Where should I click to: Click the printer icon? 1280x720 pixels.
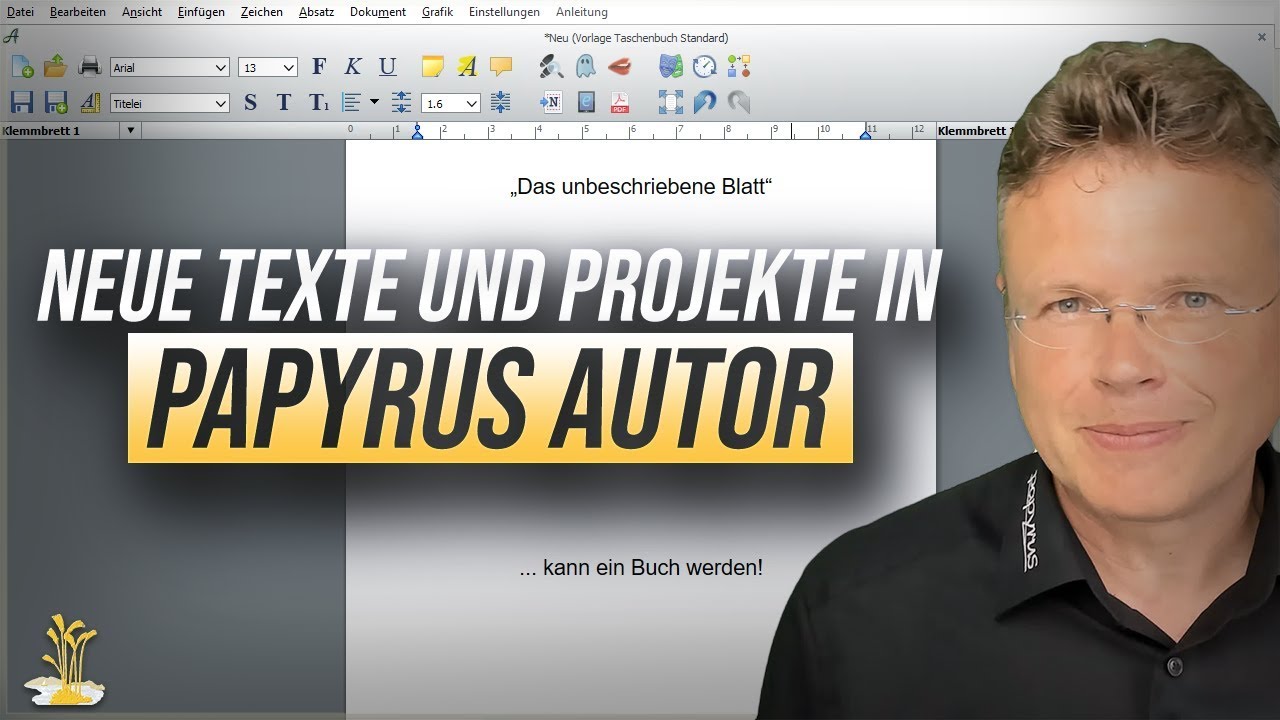90,66
